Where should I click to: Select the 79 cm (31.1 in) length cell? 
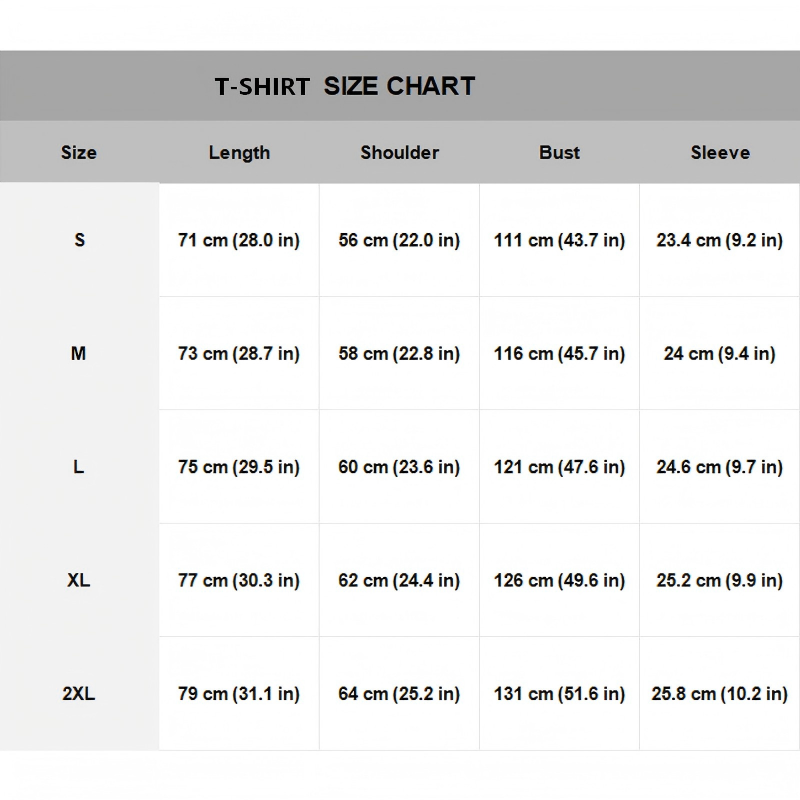239,693
